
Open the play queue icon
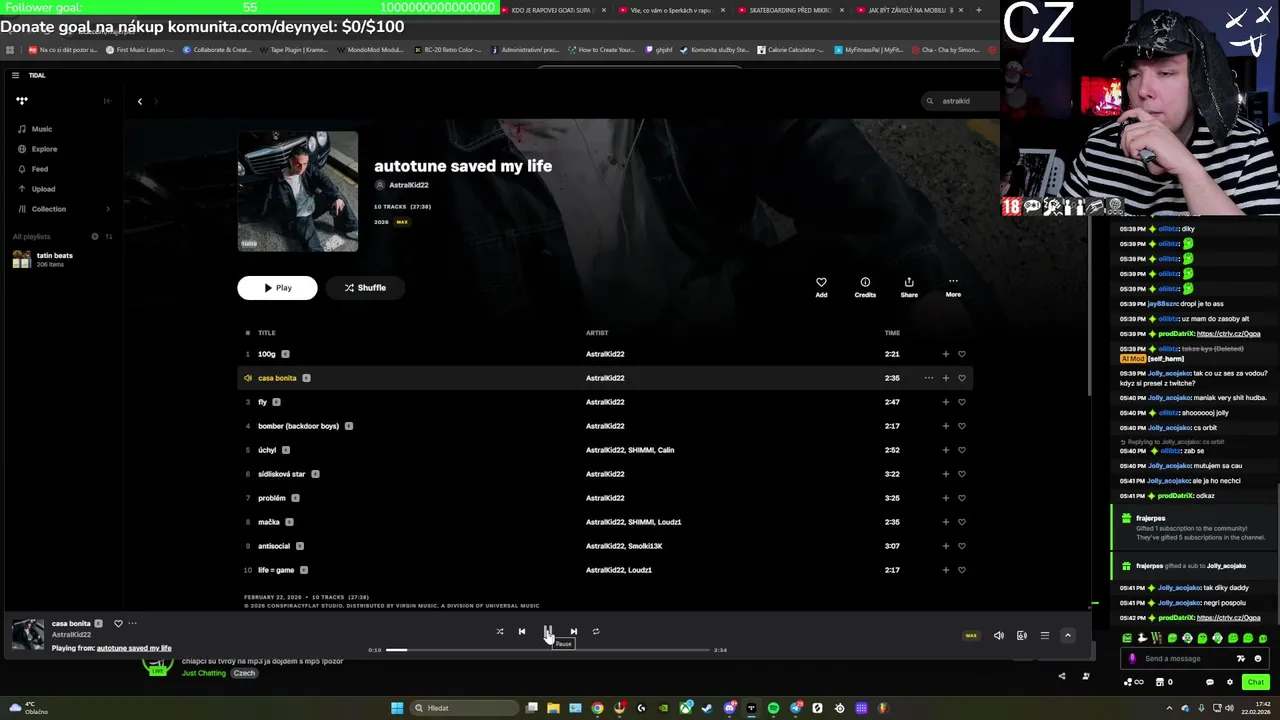point(1045,635)
